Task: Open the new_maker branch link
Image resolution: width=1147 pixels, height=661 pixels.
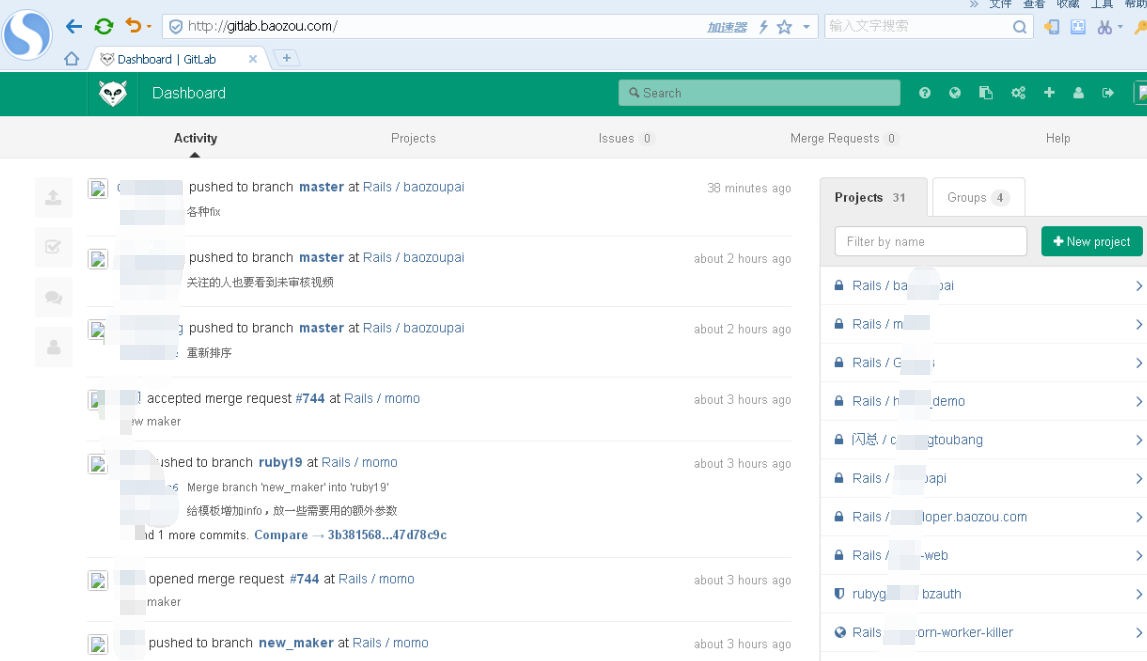Action: [x=296, y=643]
